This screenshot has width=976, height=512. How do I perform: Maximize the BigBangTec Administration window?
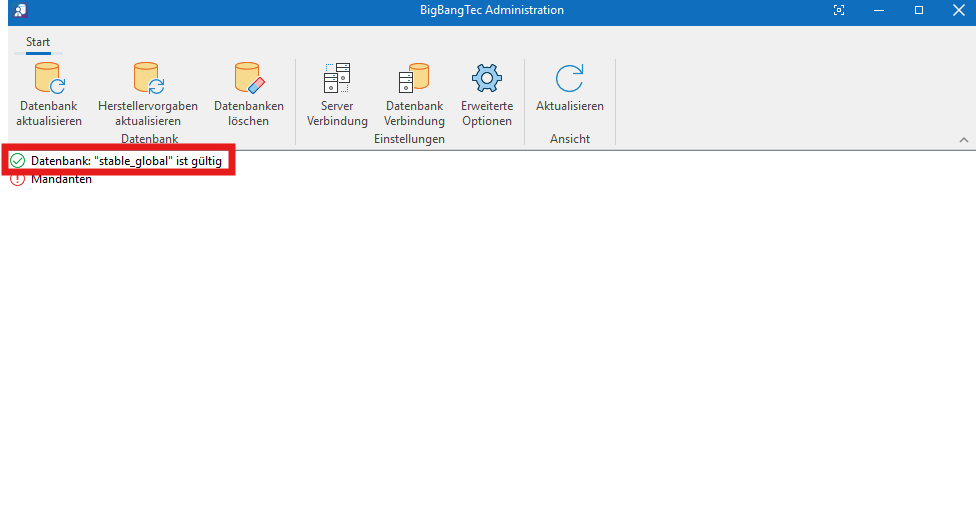tap(919, 10)
